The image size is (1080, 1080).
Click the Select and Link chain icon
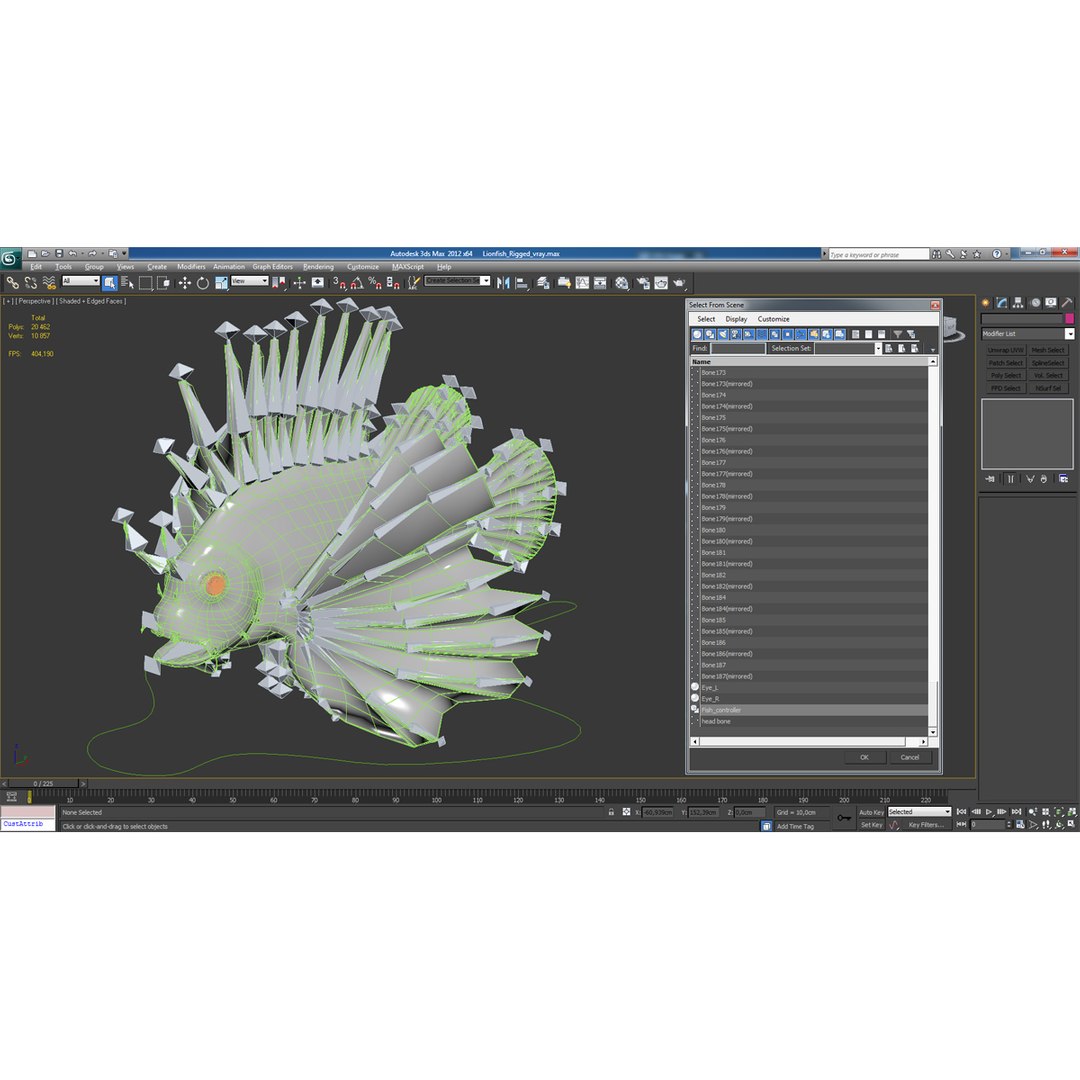coord(12,282)
